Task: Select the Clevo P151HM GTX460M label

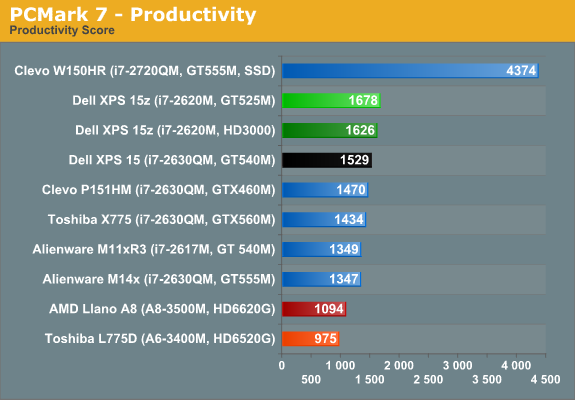Action: (158, 190)
